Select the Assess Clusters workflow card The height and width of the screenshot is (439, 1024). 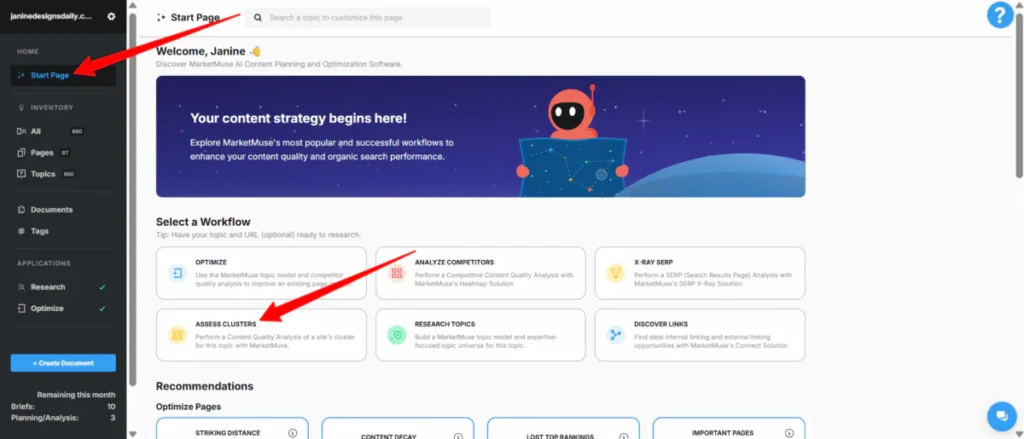pos(261,335)
